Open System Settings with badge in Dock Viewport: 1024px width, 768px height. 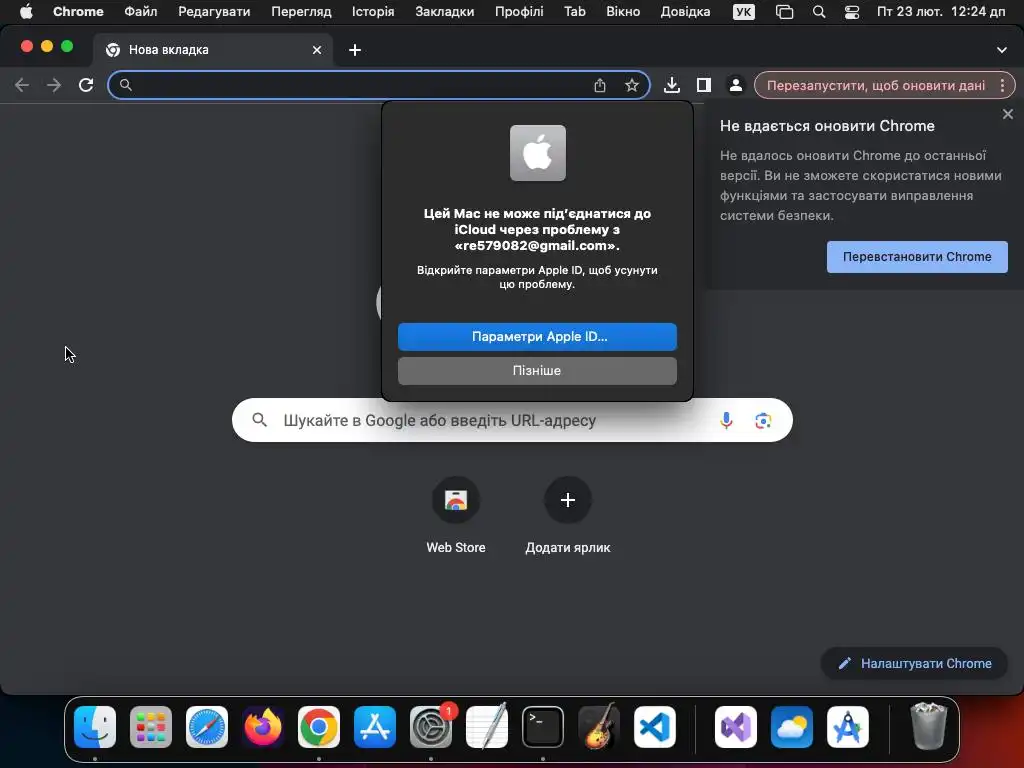click(431, 727)
